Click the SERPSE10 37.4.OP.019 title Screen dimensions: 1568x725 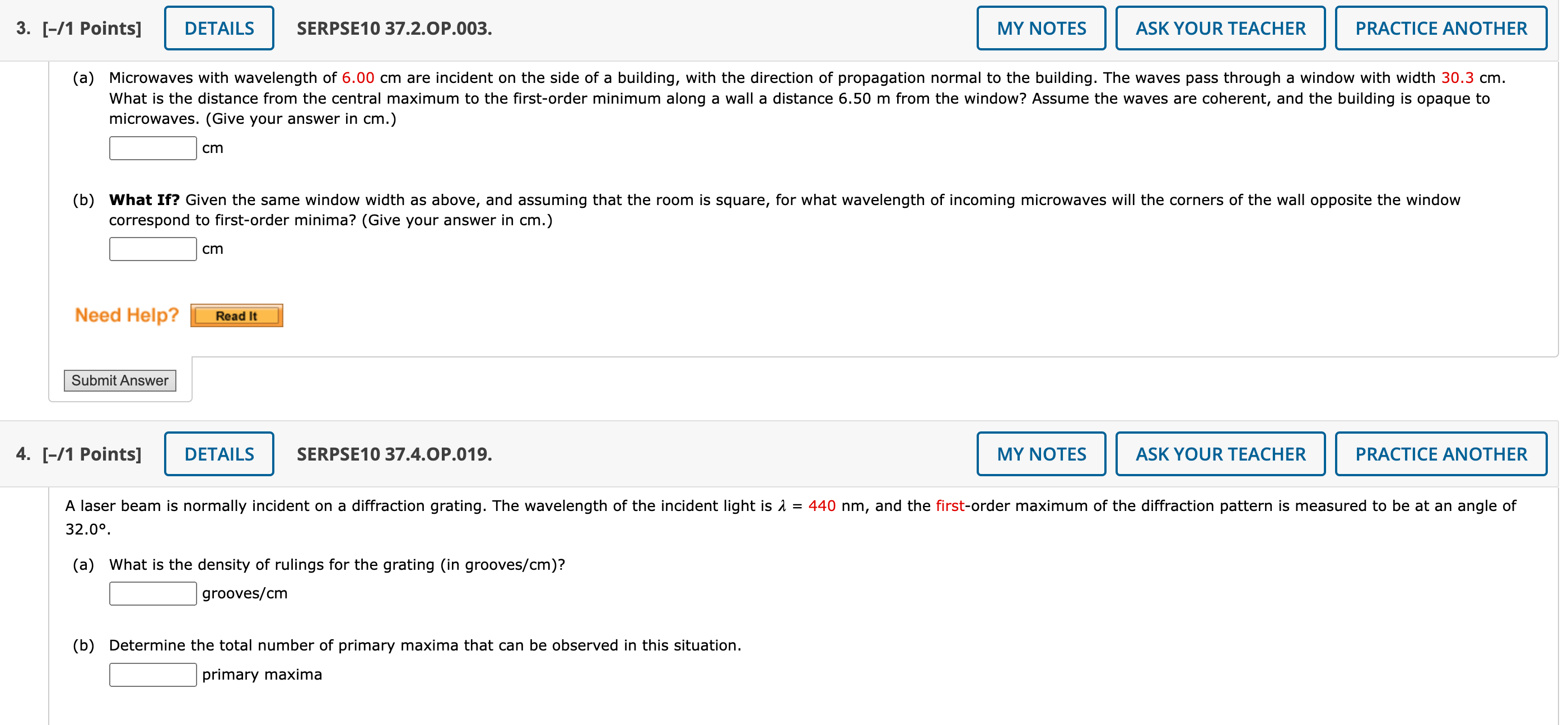click(x=394, y=453)
